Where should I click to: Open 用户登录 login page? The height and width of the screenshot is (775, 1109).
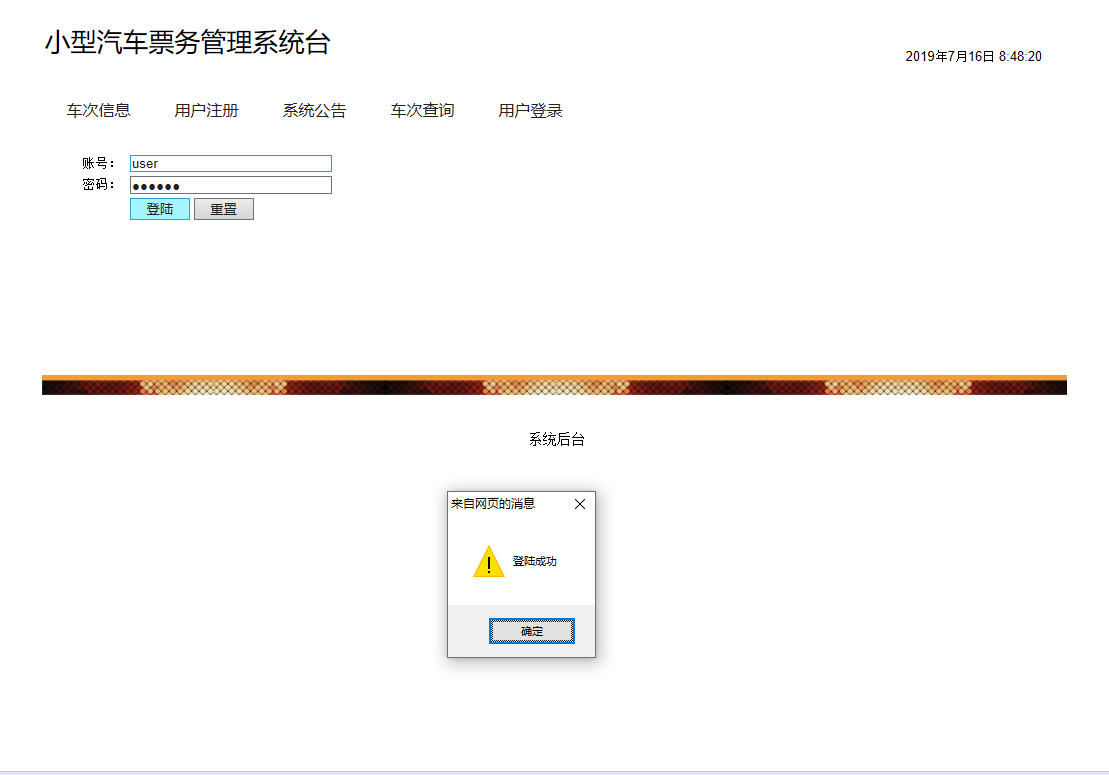[x=529, y=110]
